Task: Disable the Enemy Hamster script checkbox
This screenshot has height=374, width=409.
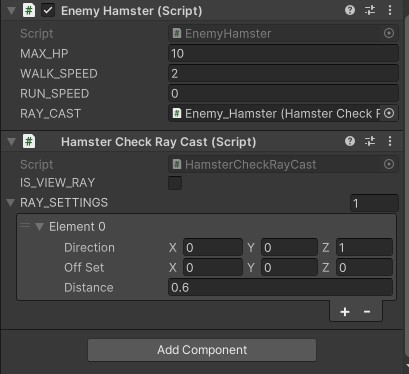Action: (x=48, y=10)
